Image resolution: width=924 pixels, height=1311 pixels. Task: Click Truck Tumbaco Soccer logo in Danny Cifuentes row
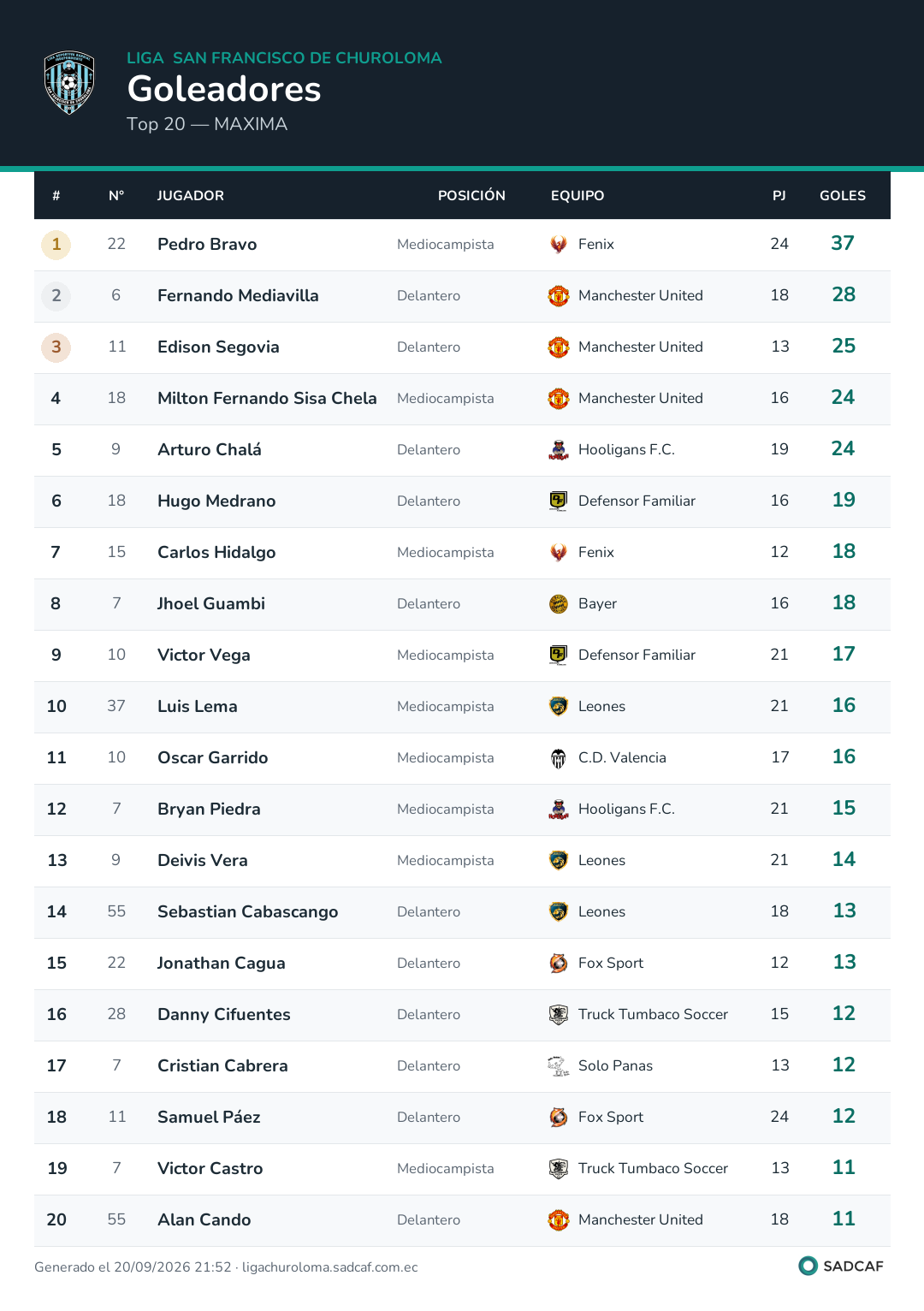tap(559, 1015)
